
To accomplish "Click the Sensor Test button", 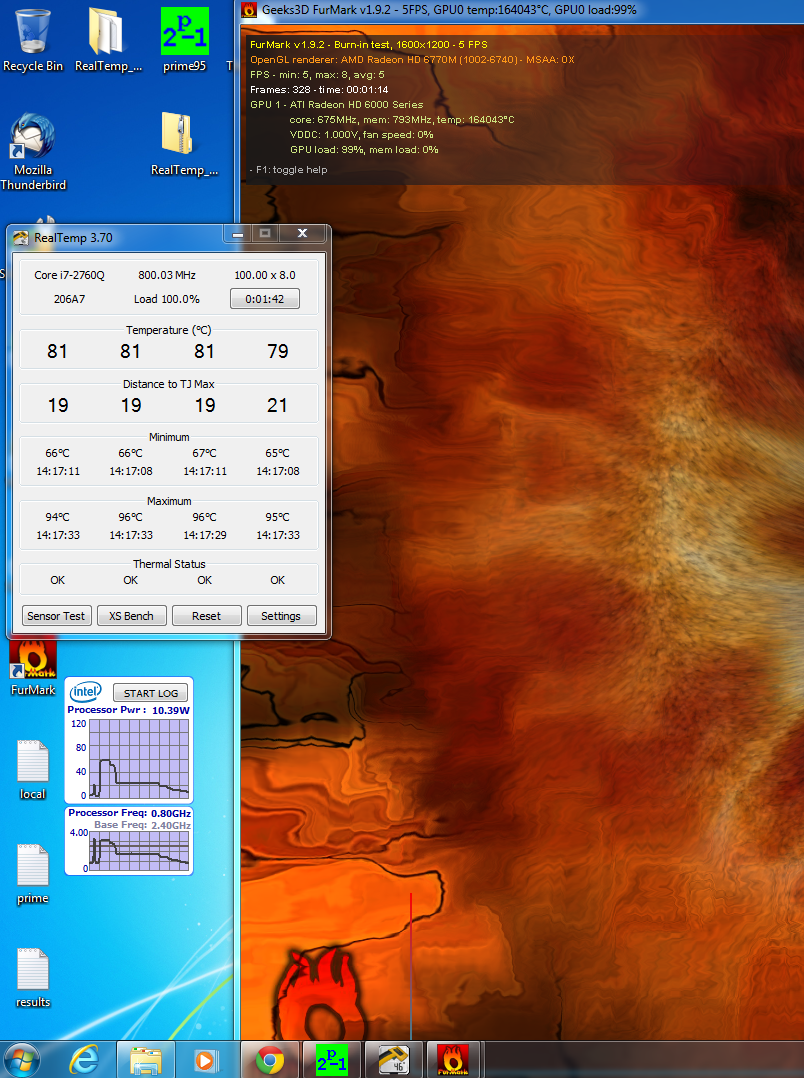I will [56, 616].
